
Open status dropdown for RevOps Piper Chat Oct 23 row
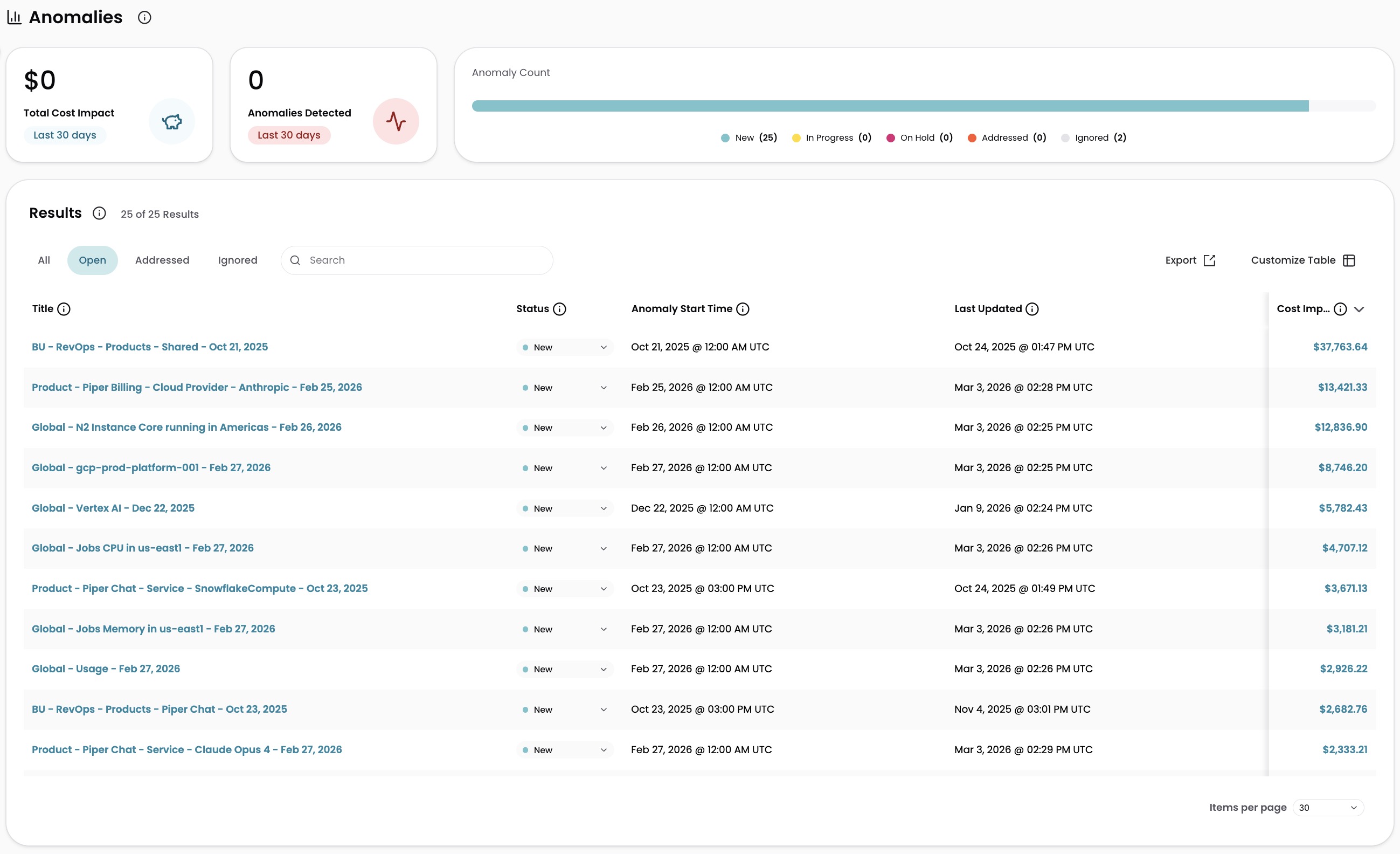pyautogui.click(x=565, y=710)
